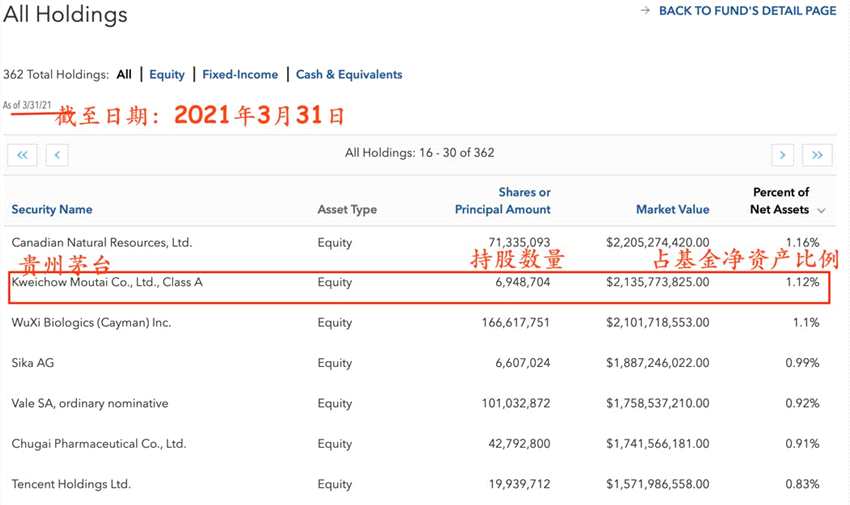Image resolution: width=850 pixels, height=505 pixels.
Task: Click Chugai Pharmaceutical Co., Ltd. holding
Action: [99, 444]
